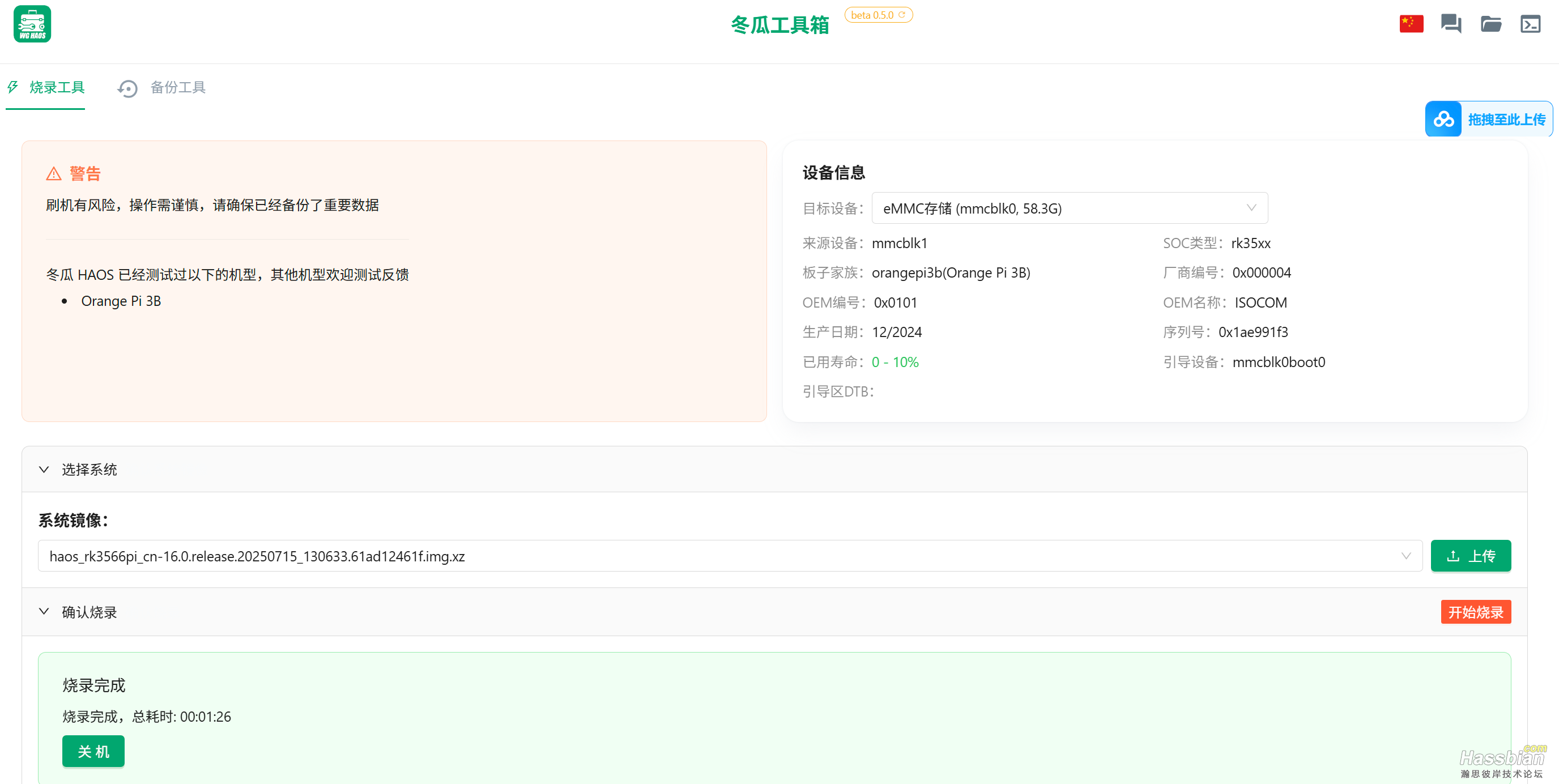The height and width of the screenshot is (784, 1559).
Task: Click the 烧录完成，总耗时 00:01:26 text
Action: point(147,717)
